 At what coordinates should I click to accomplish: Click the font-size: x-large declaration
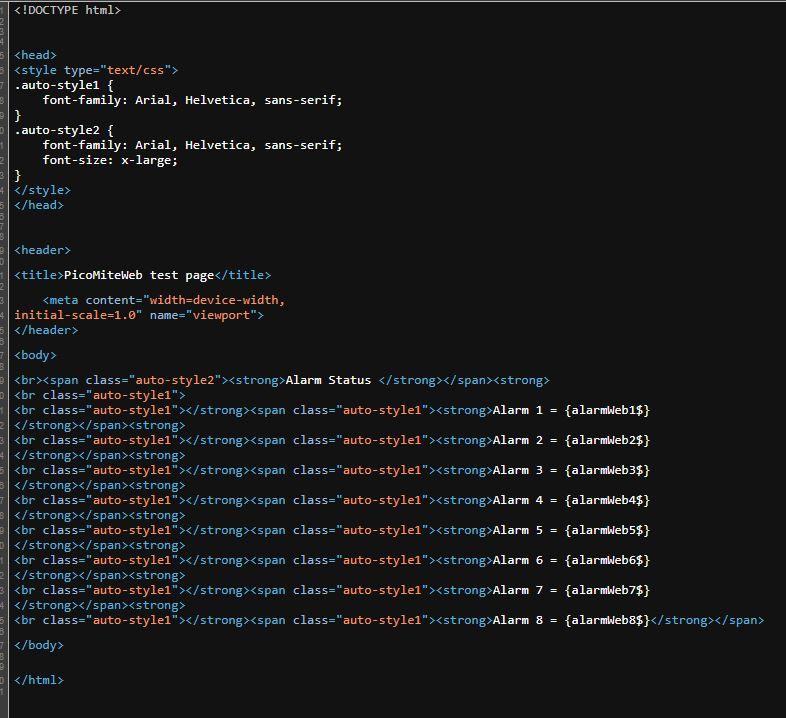[x=110, y=160]
